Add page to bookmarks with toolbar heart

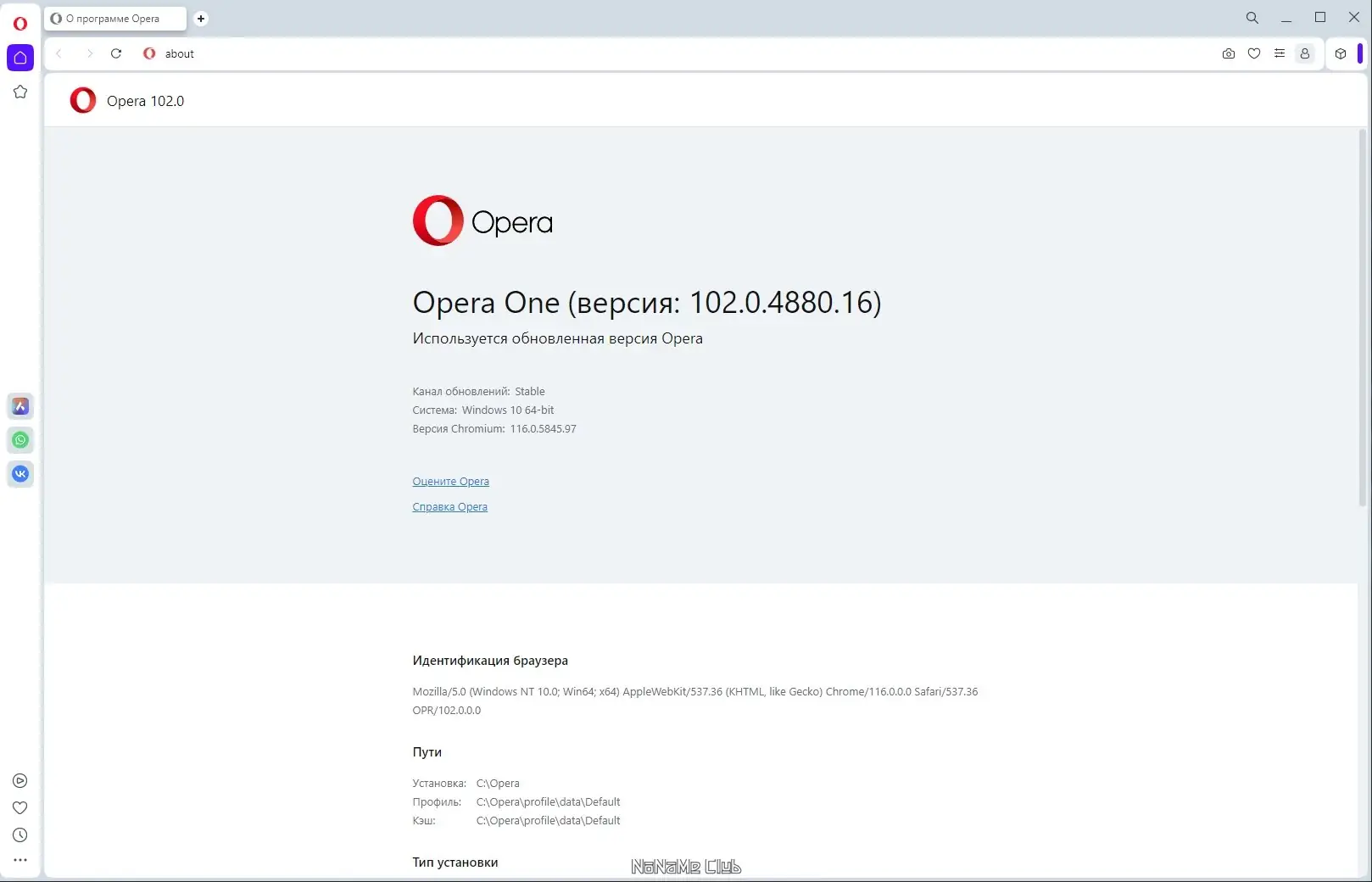1254,53
